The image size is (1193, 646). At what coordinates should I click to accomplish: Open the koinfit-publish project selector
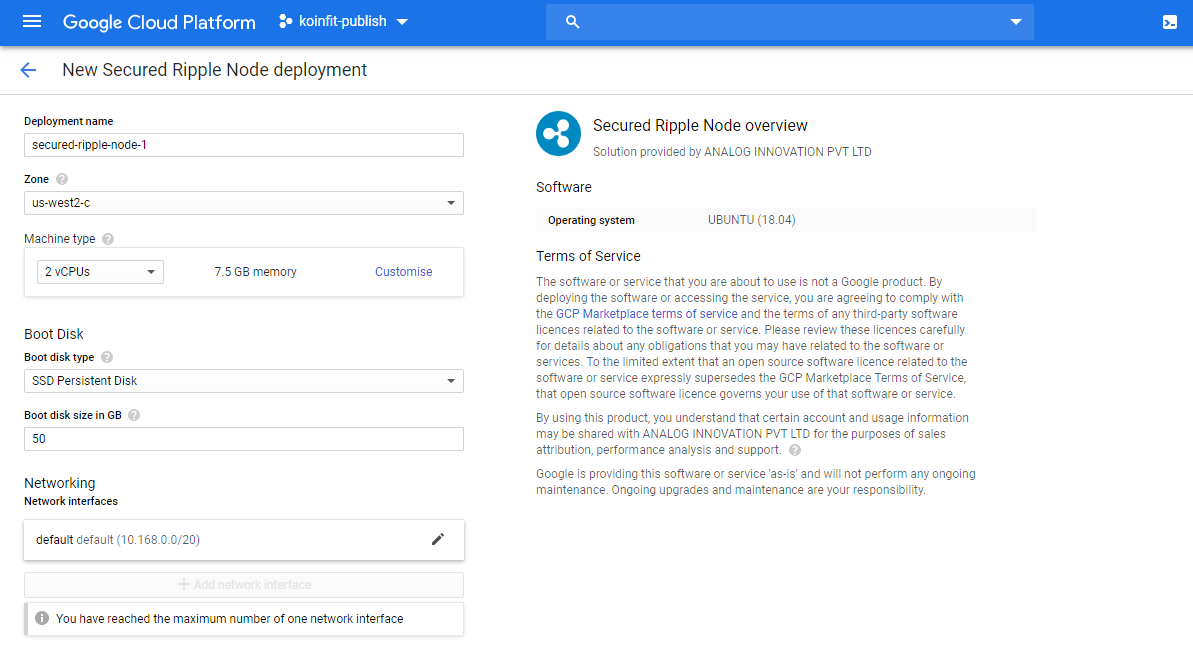pos(343,21)
